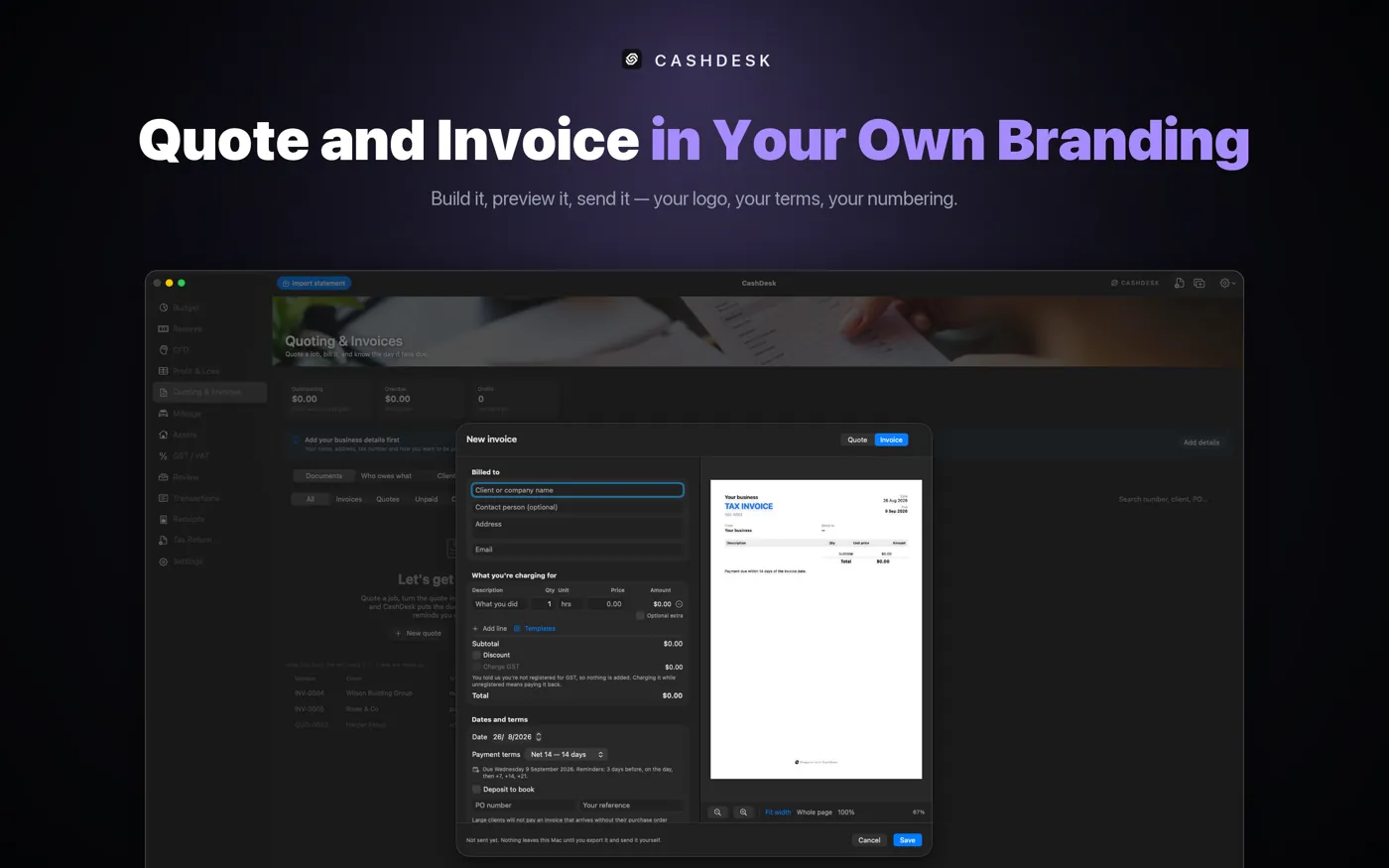Switch to the Who owes what tab
This screenshot has height=868, width=1389.
click(x=386, y=476)
